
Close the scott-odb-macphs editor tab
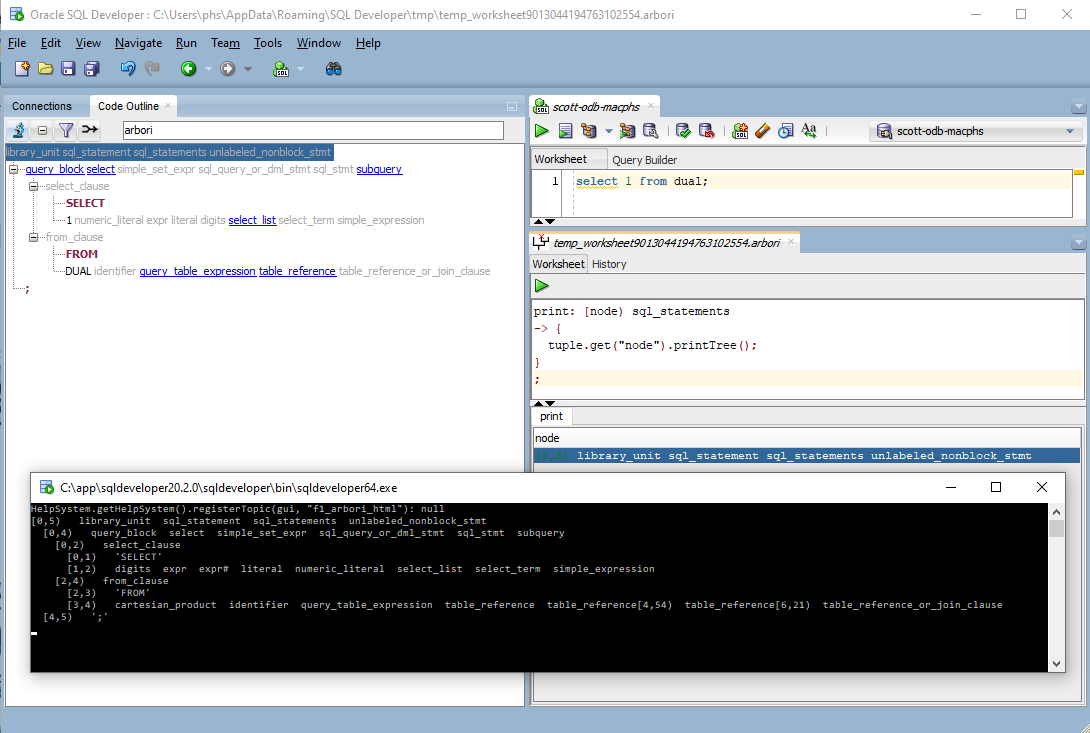click(x=651, y=106)
